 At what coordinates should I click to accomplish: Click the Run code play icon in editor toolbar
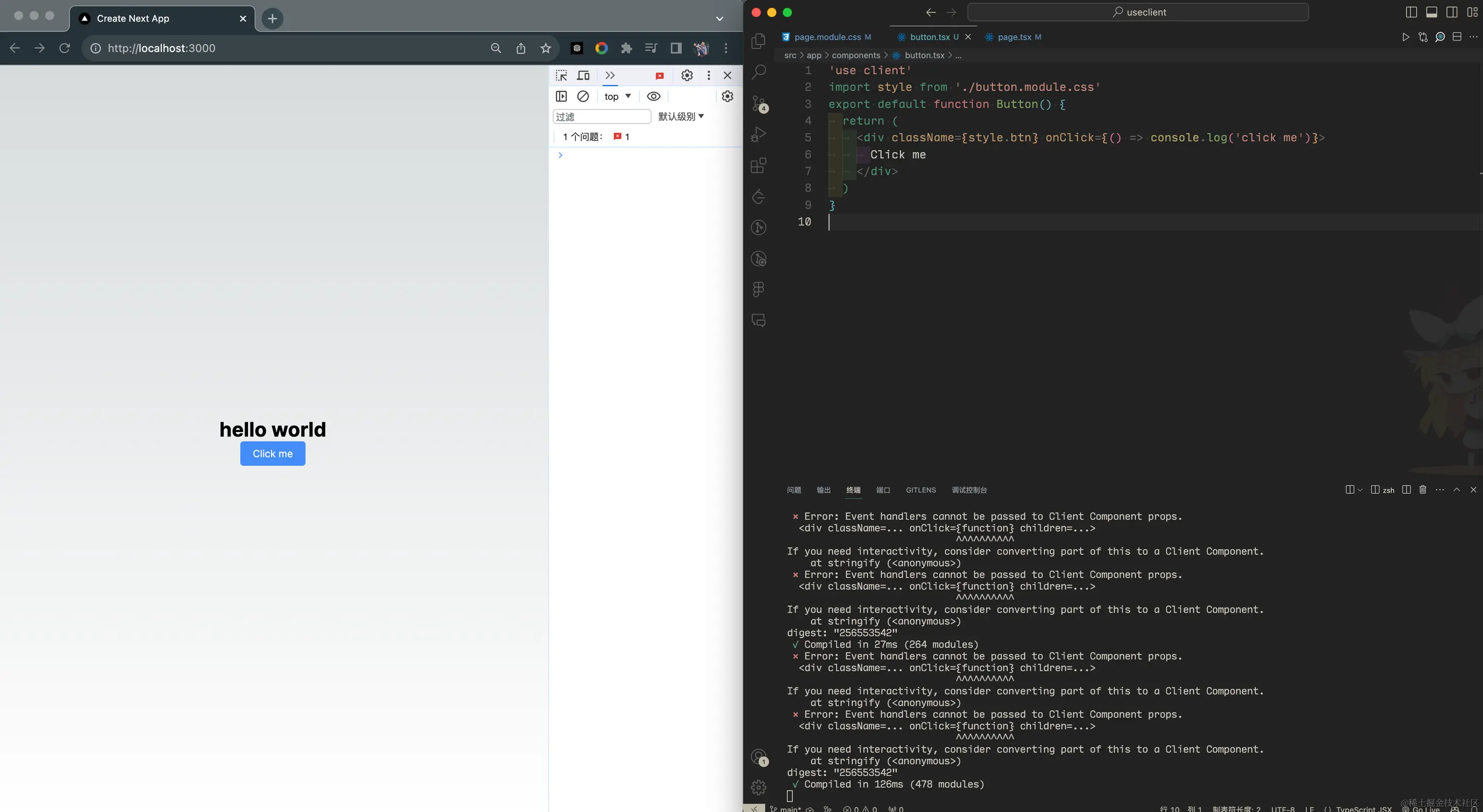(1406, 37)
